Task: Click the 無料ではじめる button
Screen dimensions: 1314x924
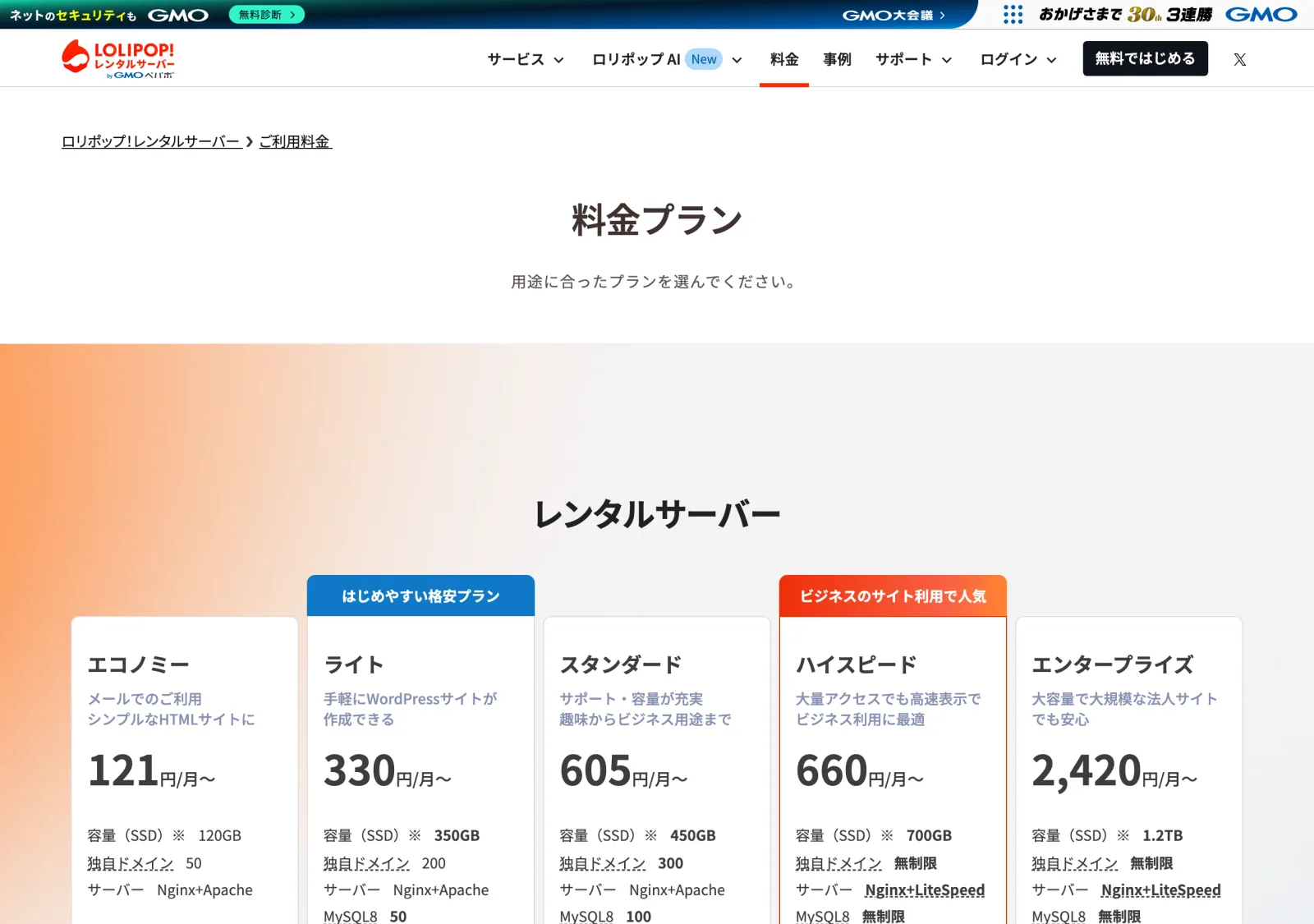Action: [1145, 58]
